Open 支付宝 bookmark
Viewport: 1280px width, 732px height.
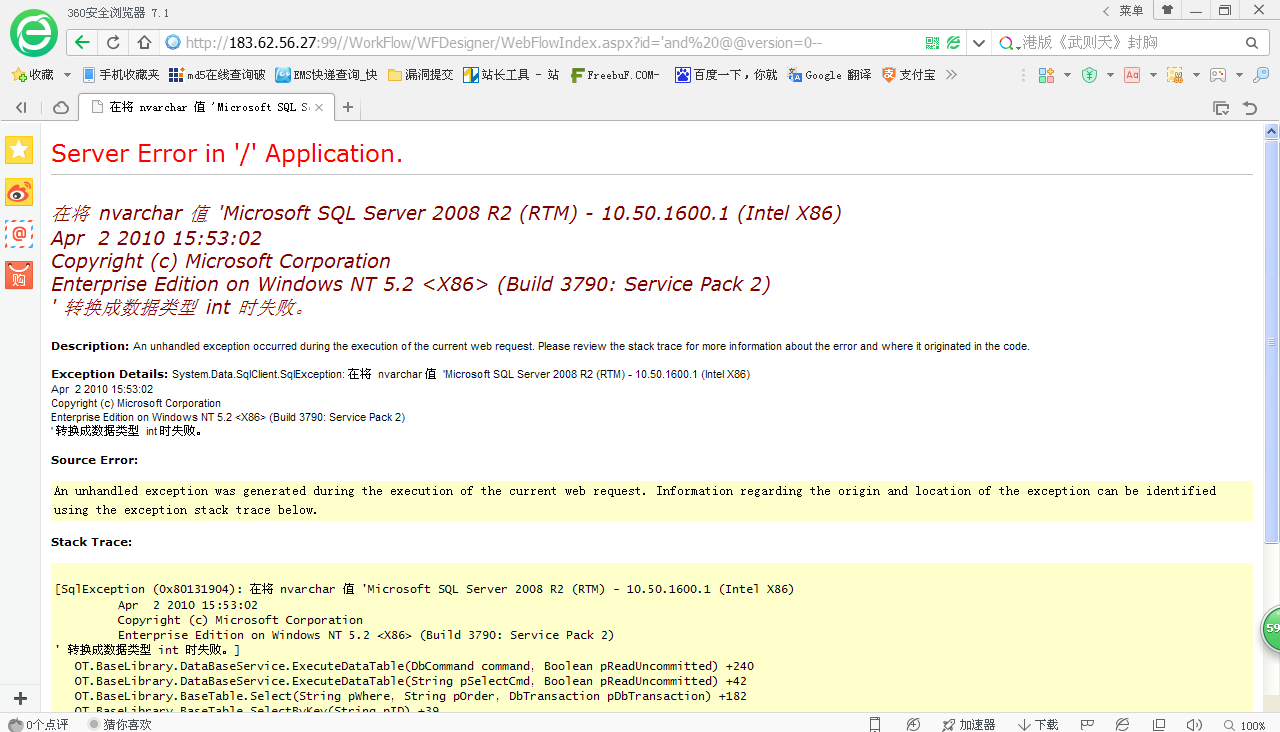tap(909, 75)
